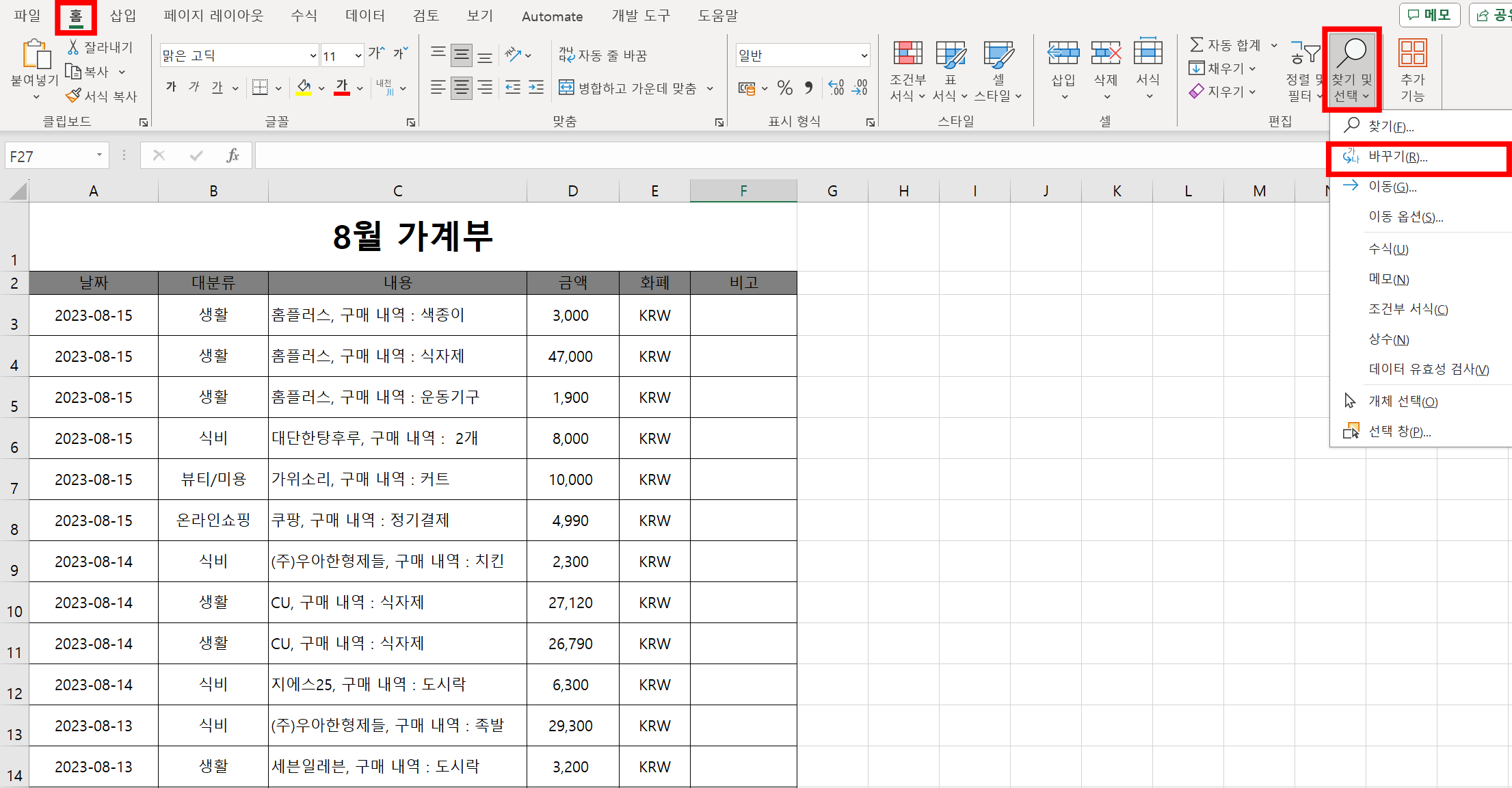Screen dimensions: 1512x788
Task: Open the font color dropdown arrow
Action: click(360, 88)
